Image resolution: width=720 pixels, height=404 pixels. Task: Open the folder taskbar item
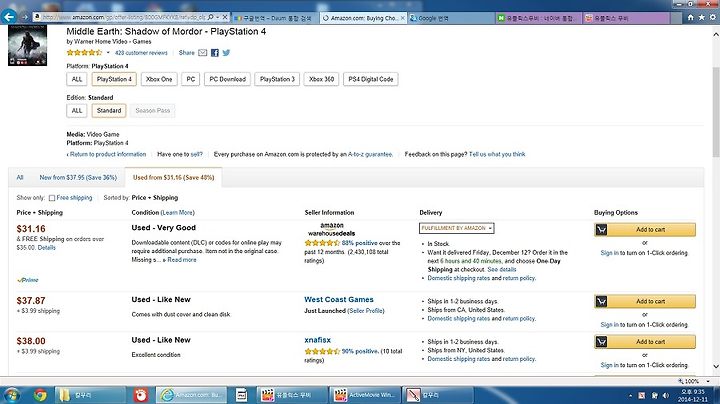click(x=90, y=395)
